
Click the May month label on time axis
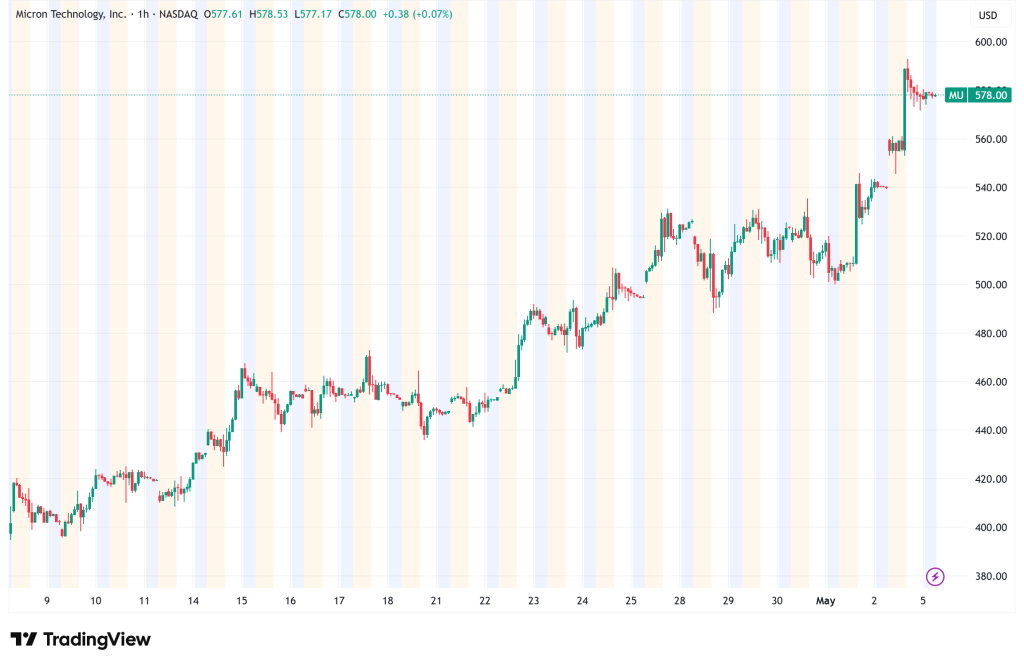(825, 601)
